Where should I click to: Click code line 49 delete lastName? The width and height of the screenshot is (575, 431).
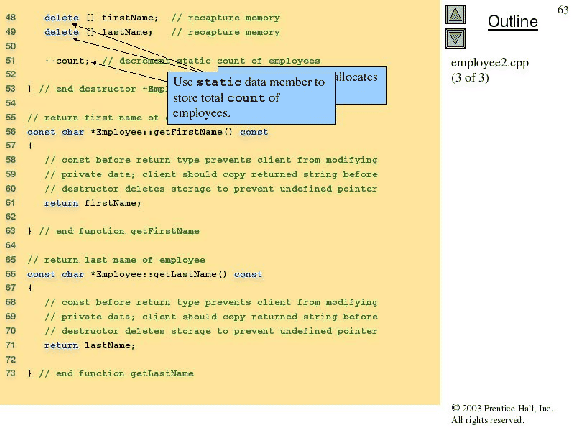162,32
